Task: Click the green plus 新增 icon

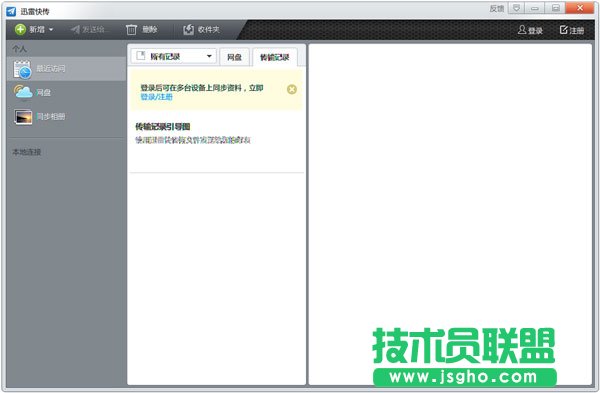Action: tap(20, 29)
